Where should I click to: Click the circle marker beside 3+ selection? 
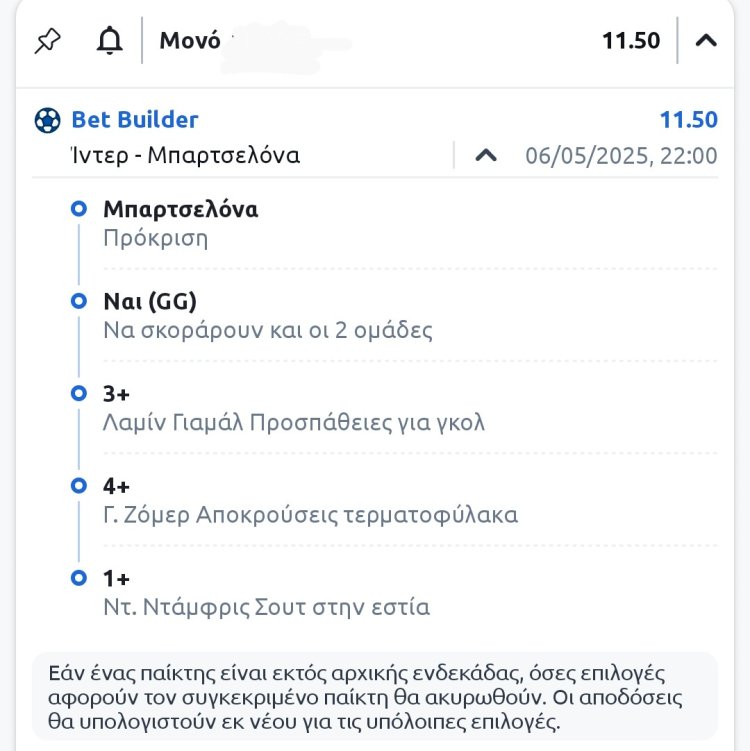tap(79, 393)
